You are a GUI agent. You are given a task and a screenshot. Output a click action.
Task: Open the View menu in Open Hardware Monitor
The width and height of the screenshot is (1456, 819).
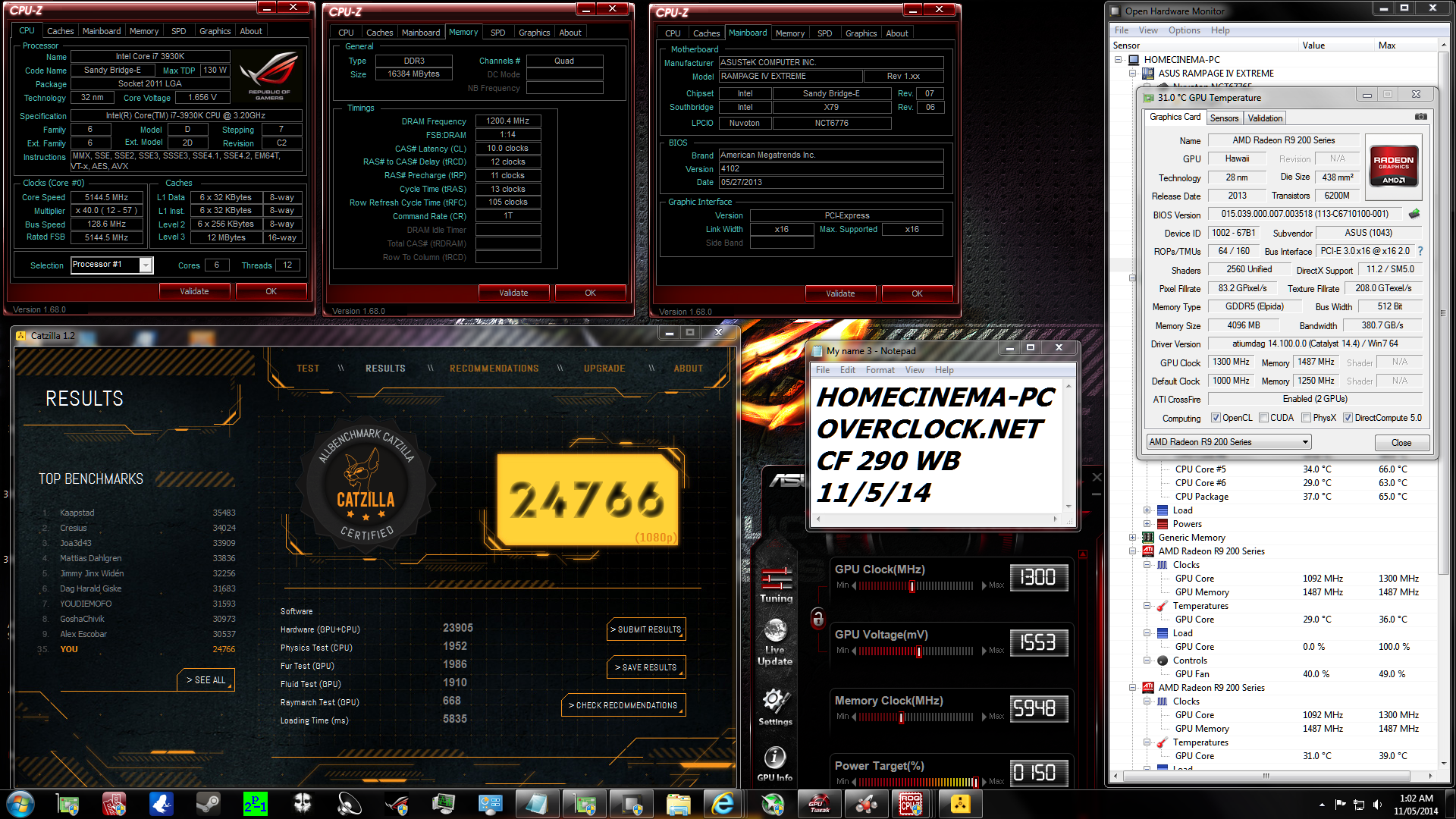tap(1148, 30)
